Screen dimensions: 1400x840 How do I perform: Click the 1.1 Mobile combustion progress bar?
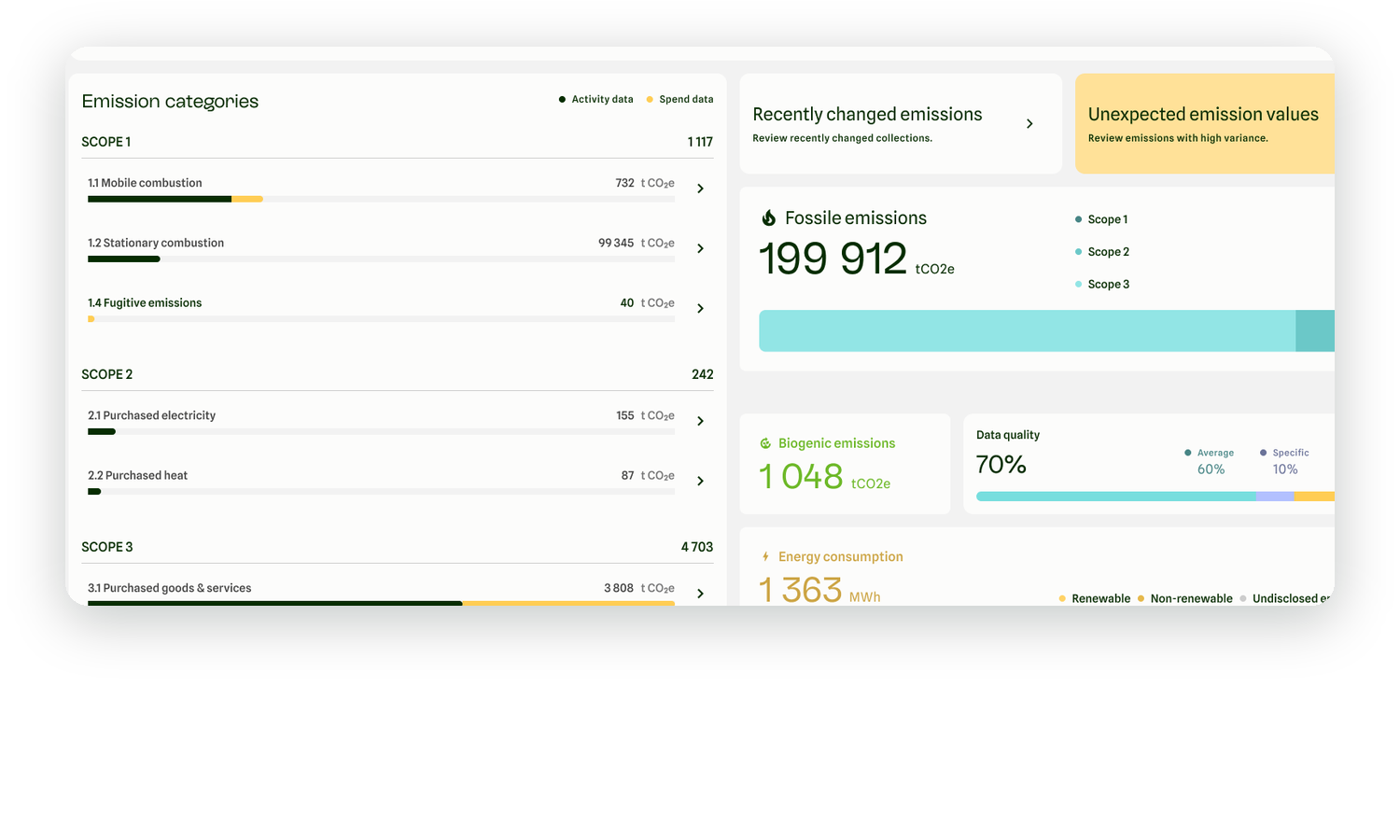381,199
